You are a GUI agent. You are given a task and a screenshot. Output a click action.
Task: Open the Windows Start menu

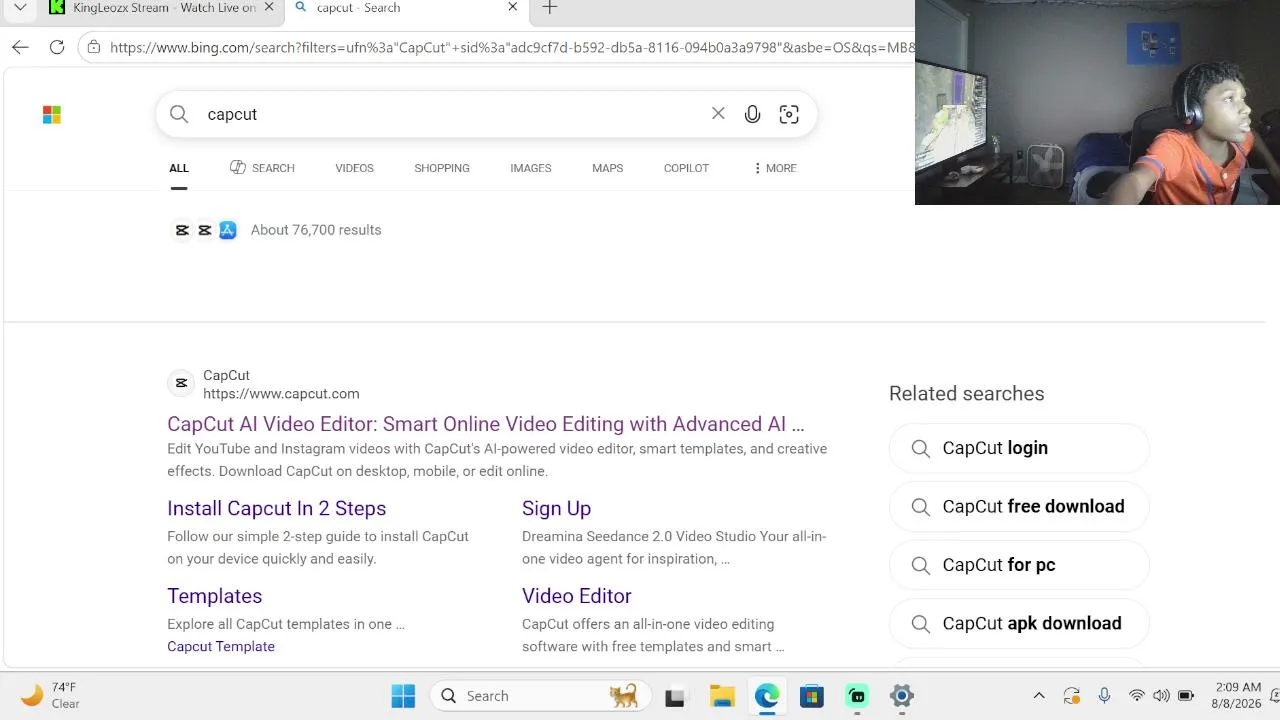coord(403,696)
